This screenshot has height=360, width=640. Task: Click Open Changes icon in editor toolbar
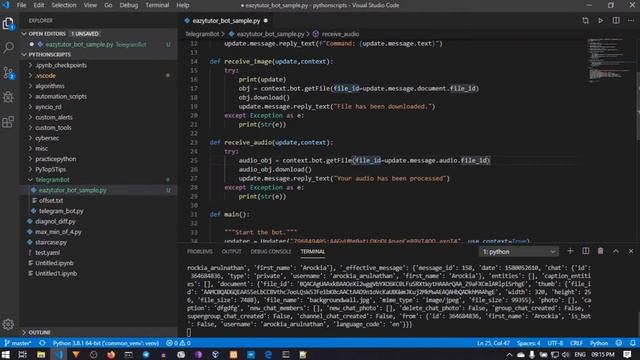coord(585,20)
